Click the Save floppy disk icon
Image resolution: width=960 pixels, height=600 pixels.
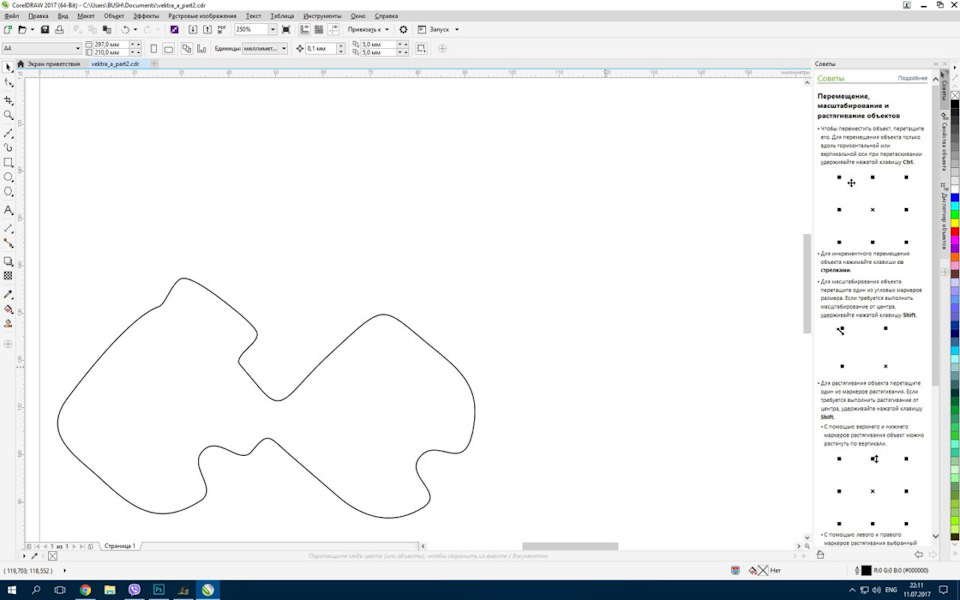pos(45,29)
